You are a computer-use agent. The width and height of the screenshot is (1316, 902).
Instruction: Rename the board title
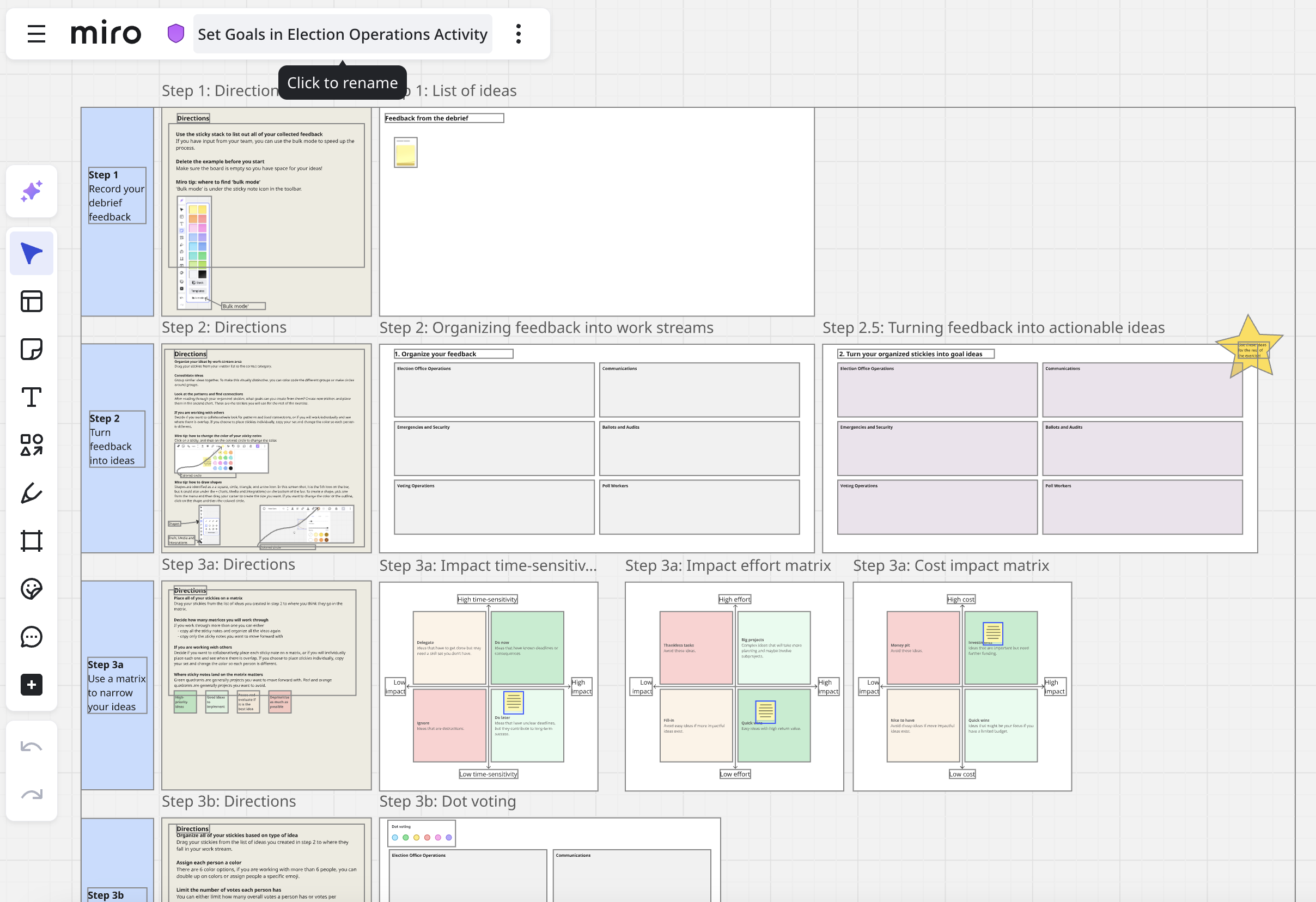click(342, 34)
